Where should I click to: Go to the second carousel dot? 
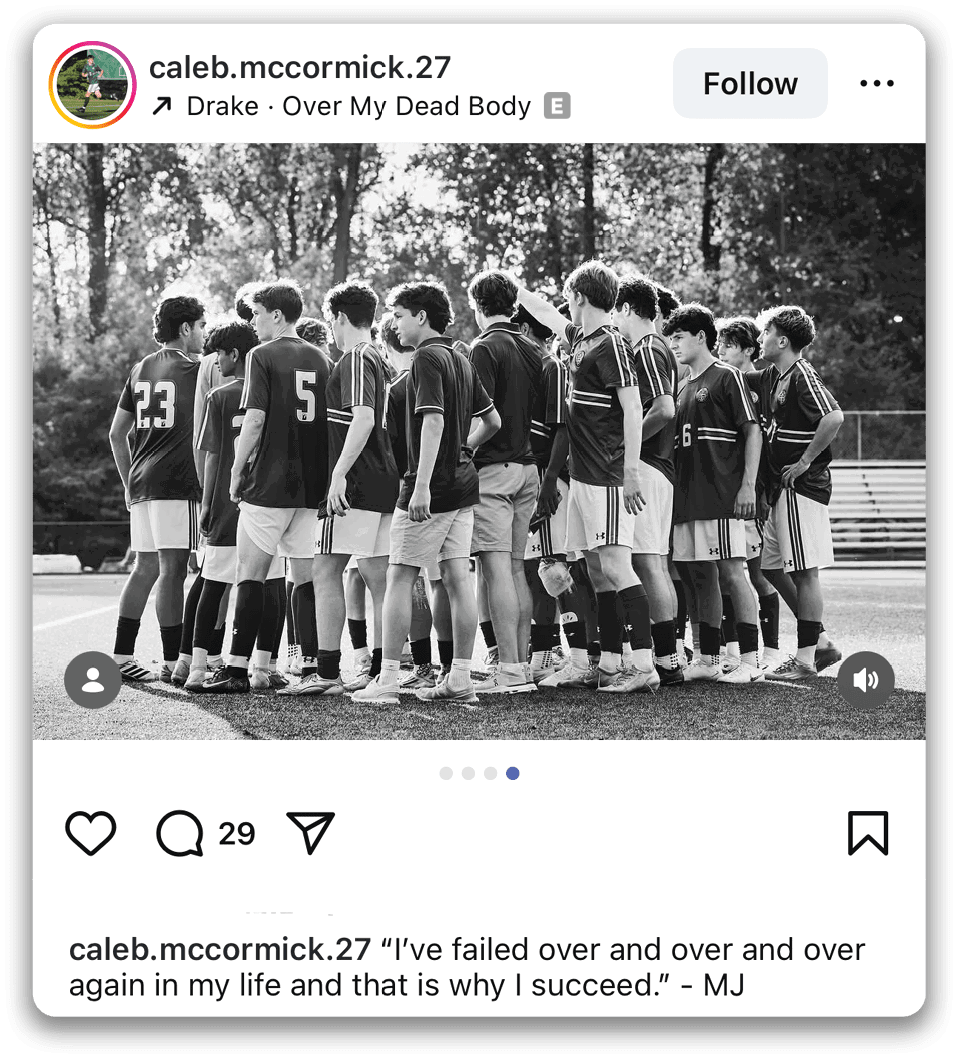[x=468, y=773]
